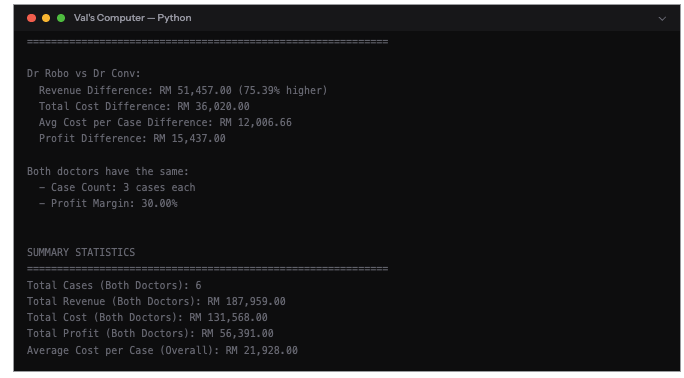The image size is (684, 378).
Task: Click the "Dr Robo vs Dr Conv:" line
Action: (x=84, y=73)
